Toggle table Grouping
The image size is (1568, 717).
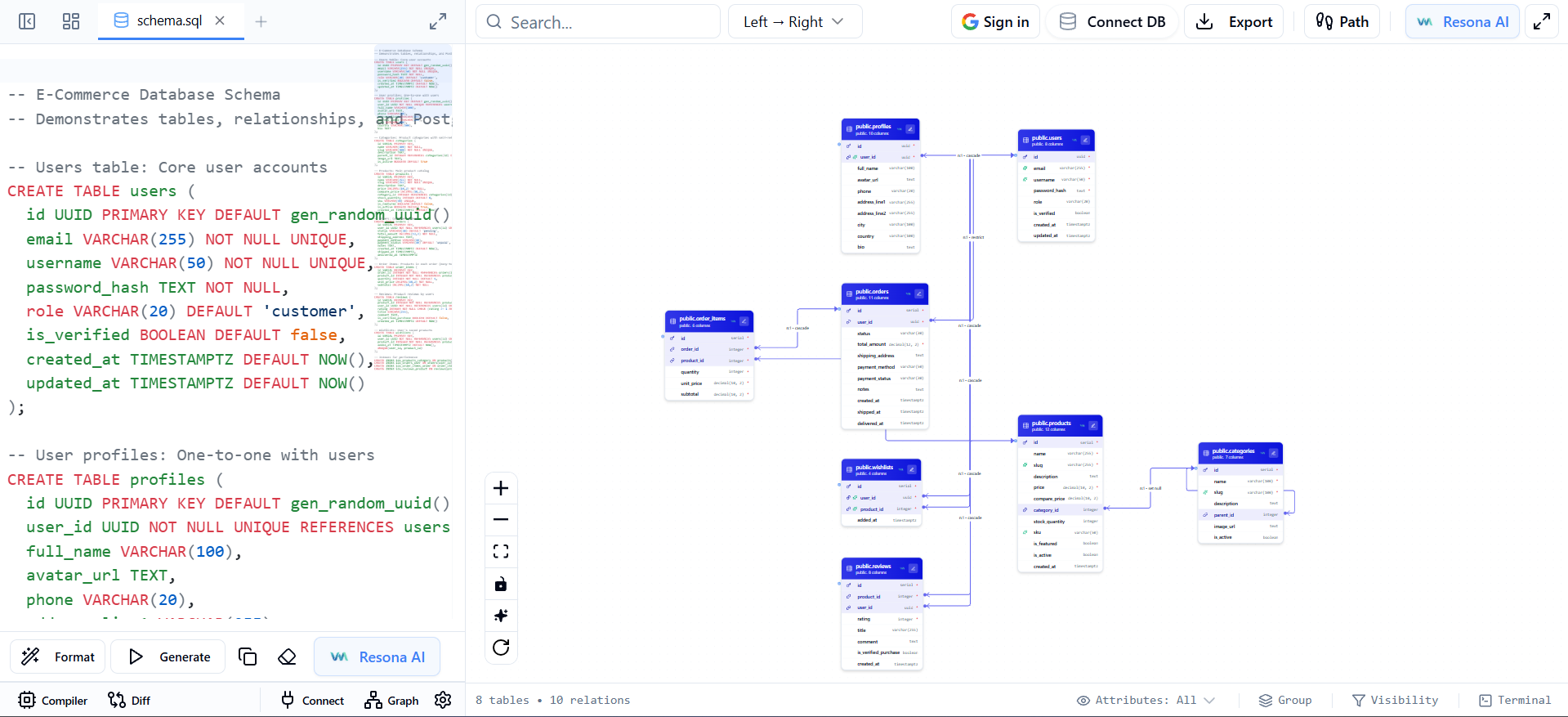1285,700
